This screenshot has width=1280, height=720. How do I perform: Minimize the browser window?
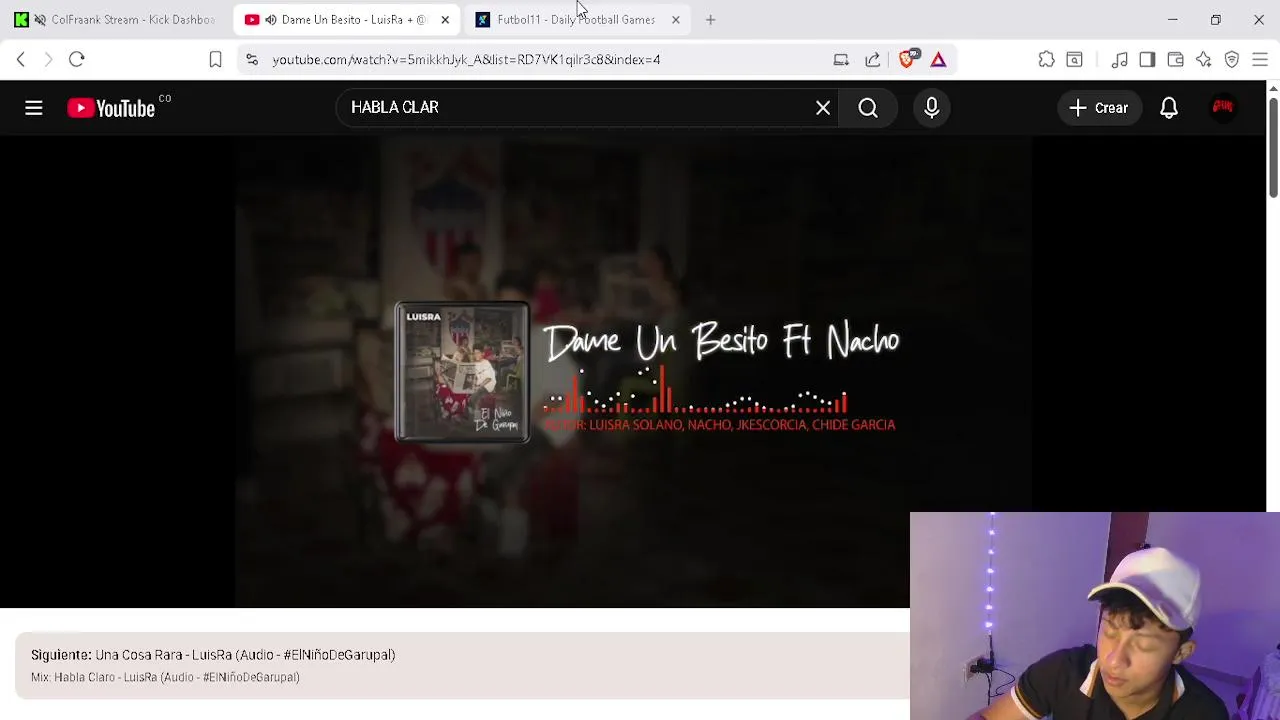1173,20
